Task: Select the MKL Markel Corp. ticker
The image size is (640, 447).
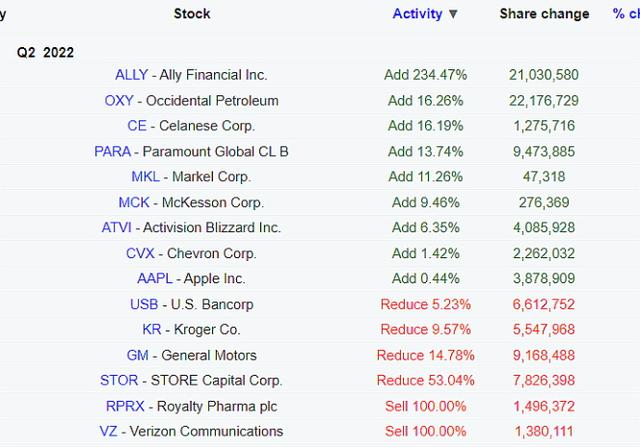Action: [x=145, y=177]
